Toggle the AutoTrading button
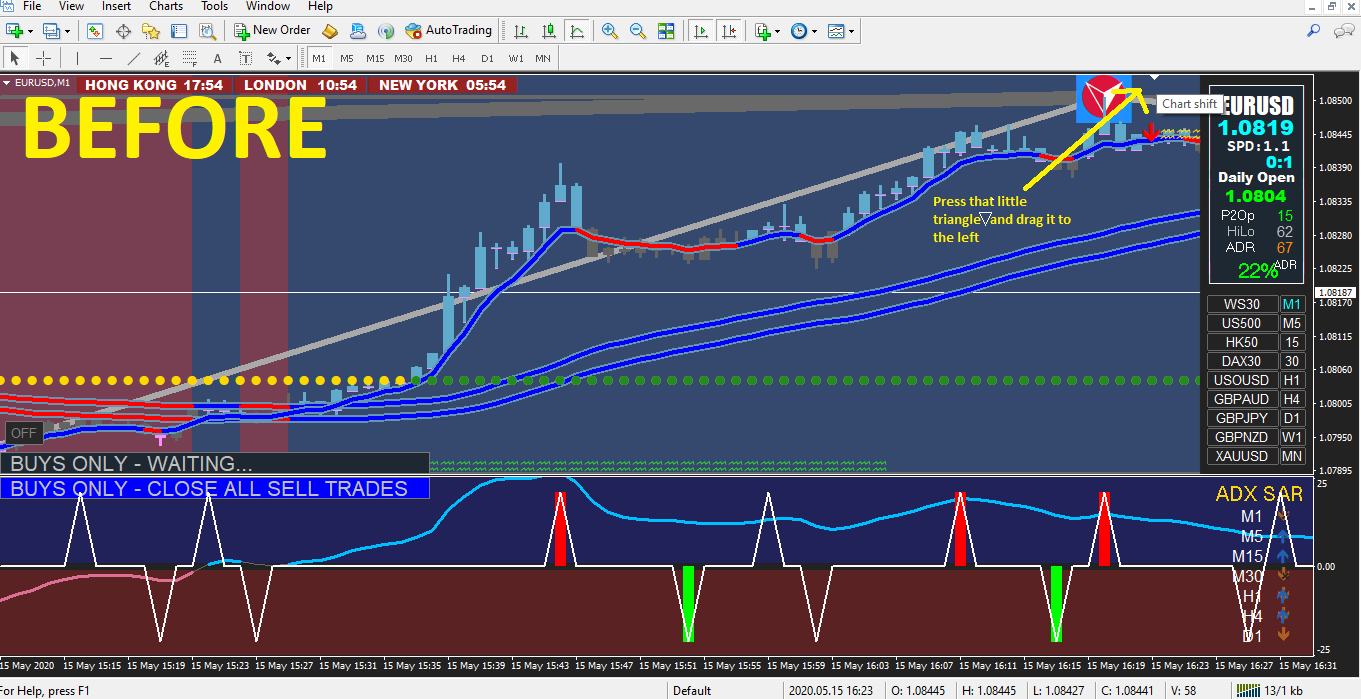Viewport: 1361px width, 699px height. coord(448,31)
